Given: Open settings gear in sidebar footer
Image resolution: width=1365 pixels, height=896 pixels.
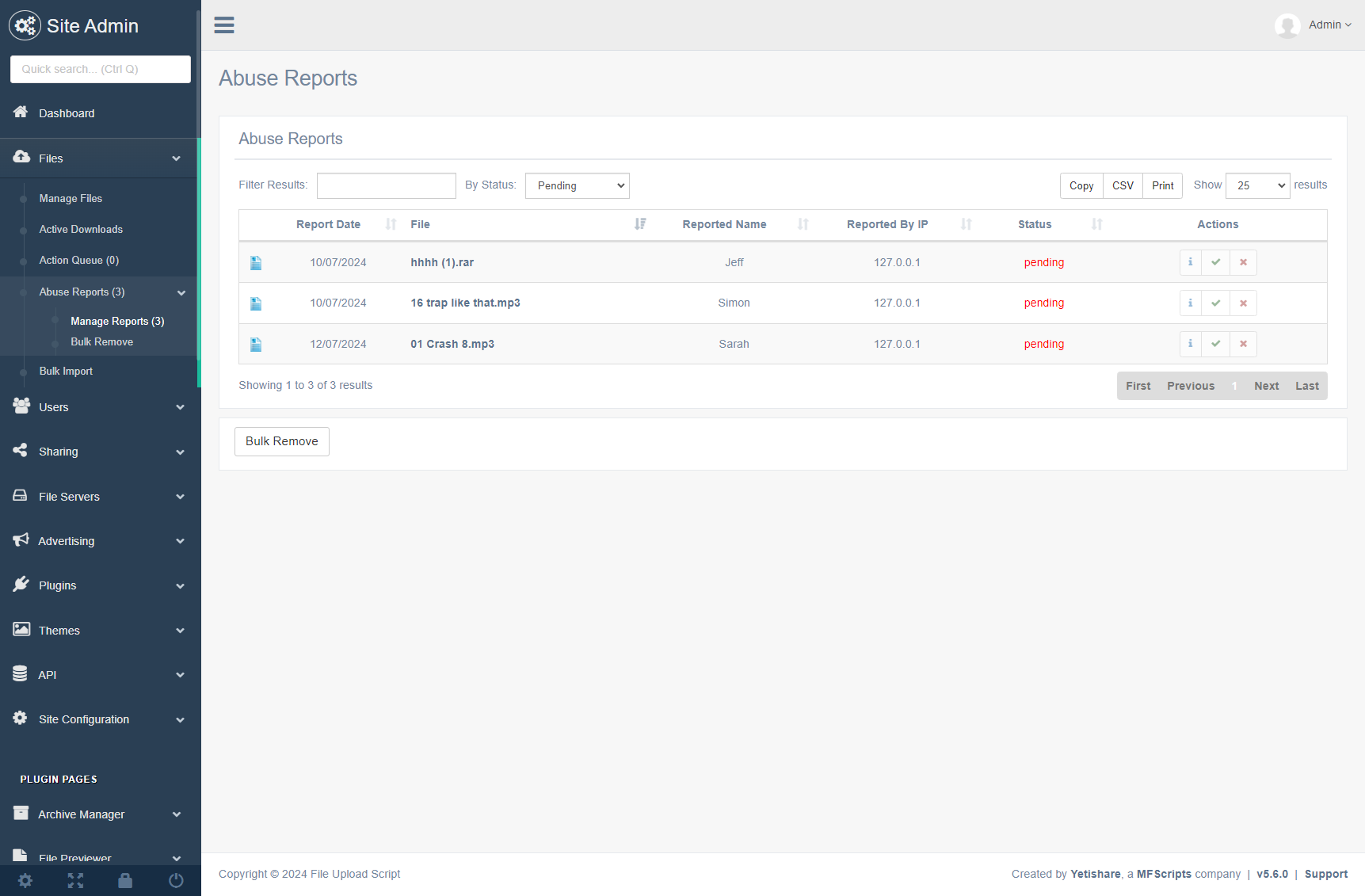Looking at the screenshot, I should (25, 880).
